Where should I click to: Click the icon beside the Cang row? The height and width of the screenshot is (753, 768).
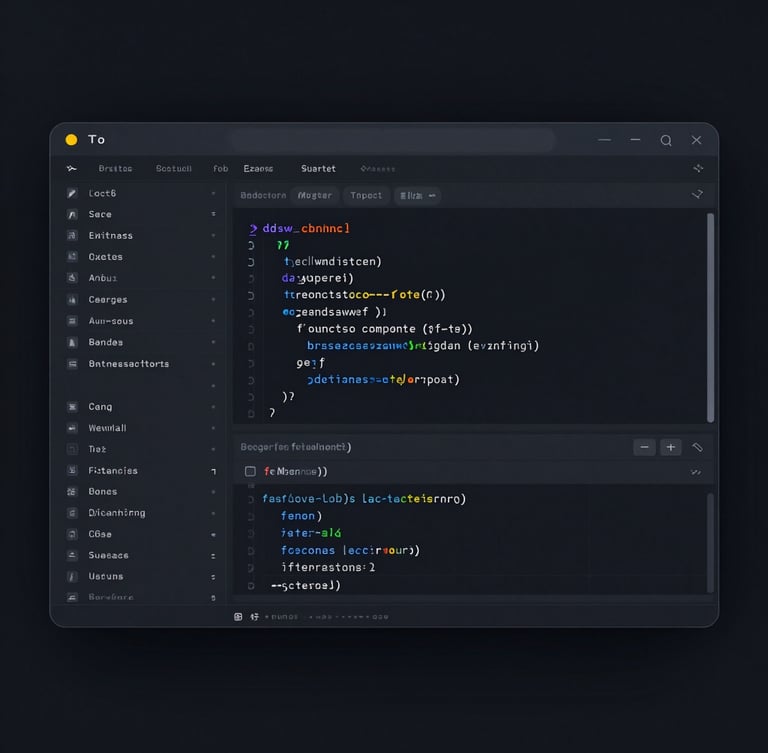pyautogui.click(x=72, y=407)
